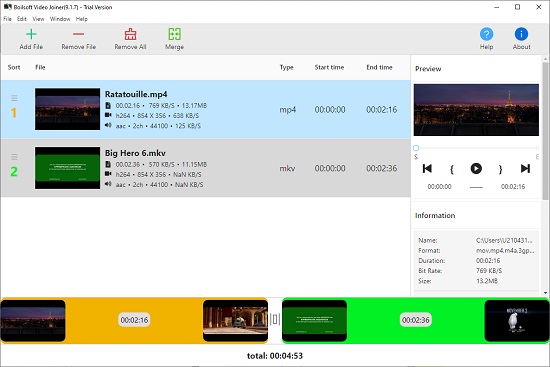Jump to start with the previous button
The height and width of the screenshot is (367, 550).
click(x=427, y=169)
